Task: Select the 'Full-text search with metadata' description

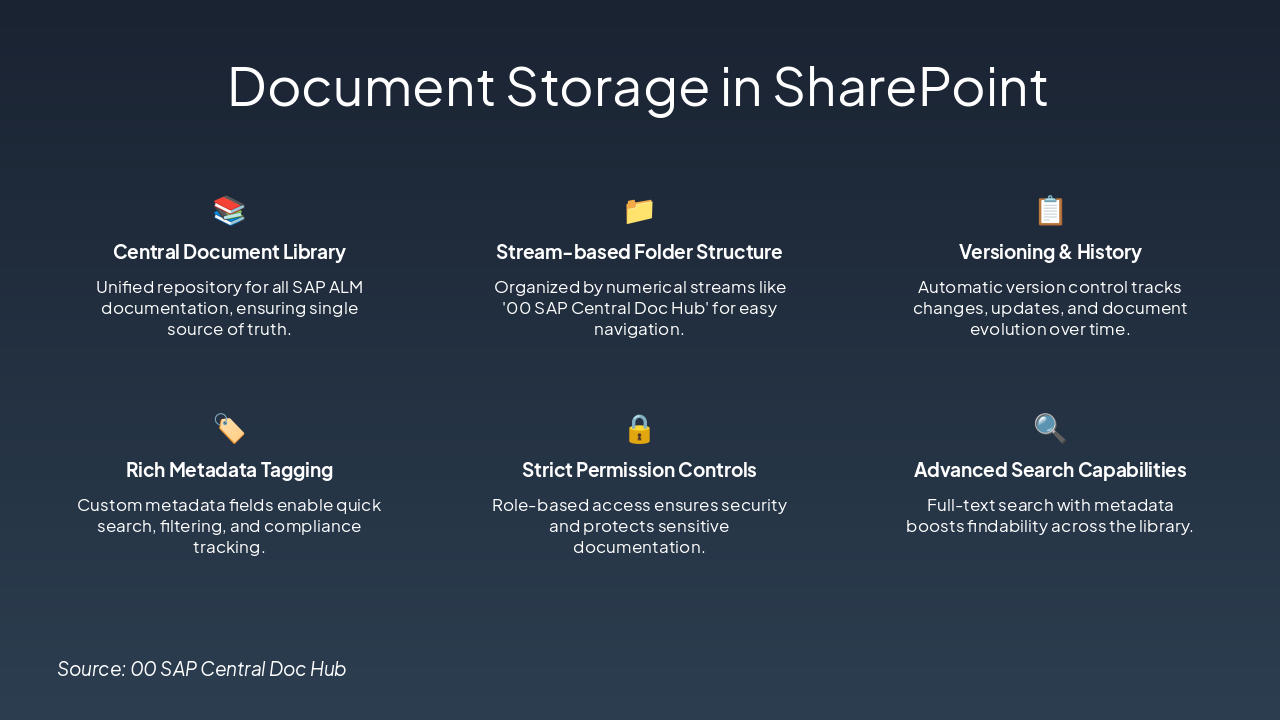Action: [x=1049, y=515]
